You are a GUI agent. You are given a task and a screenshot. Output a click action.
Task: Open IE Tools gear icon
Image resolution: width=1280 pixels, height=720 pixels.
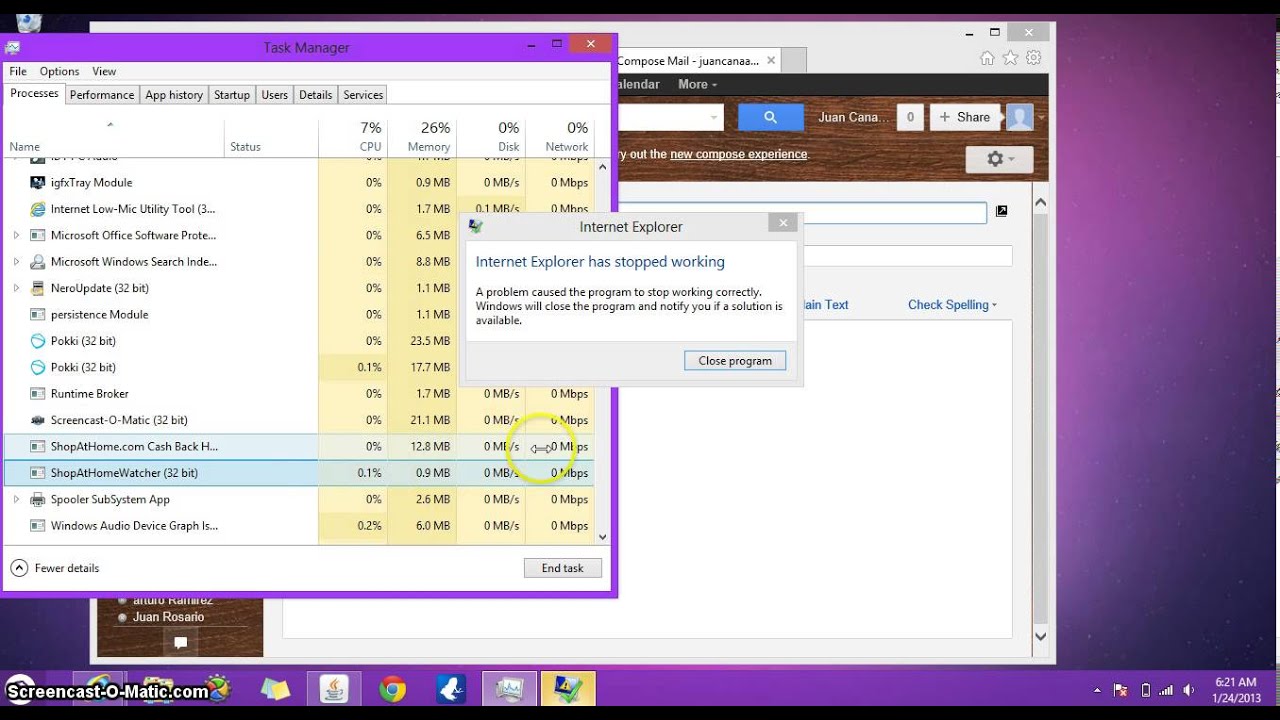[x=1034, y=59]
